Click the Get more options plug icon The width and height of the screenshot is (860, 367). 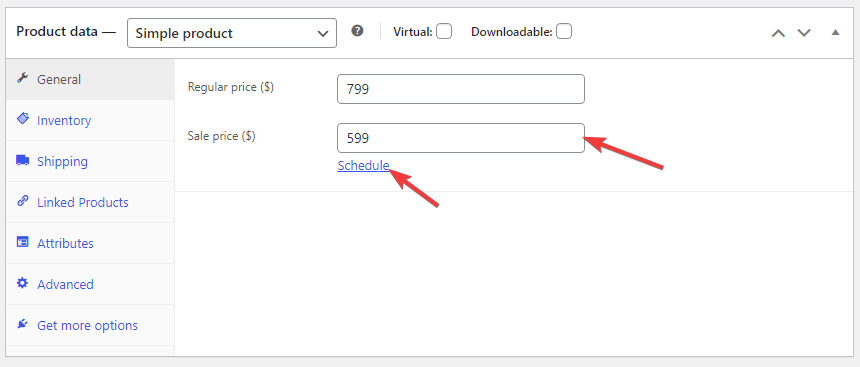tap(22, 324)
